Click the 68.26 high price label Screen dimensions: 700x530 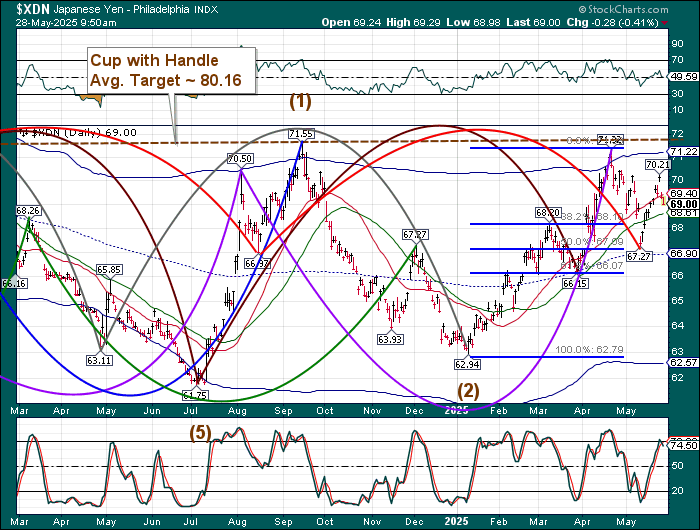coord(28,211)
